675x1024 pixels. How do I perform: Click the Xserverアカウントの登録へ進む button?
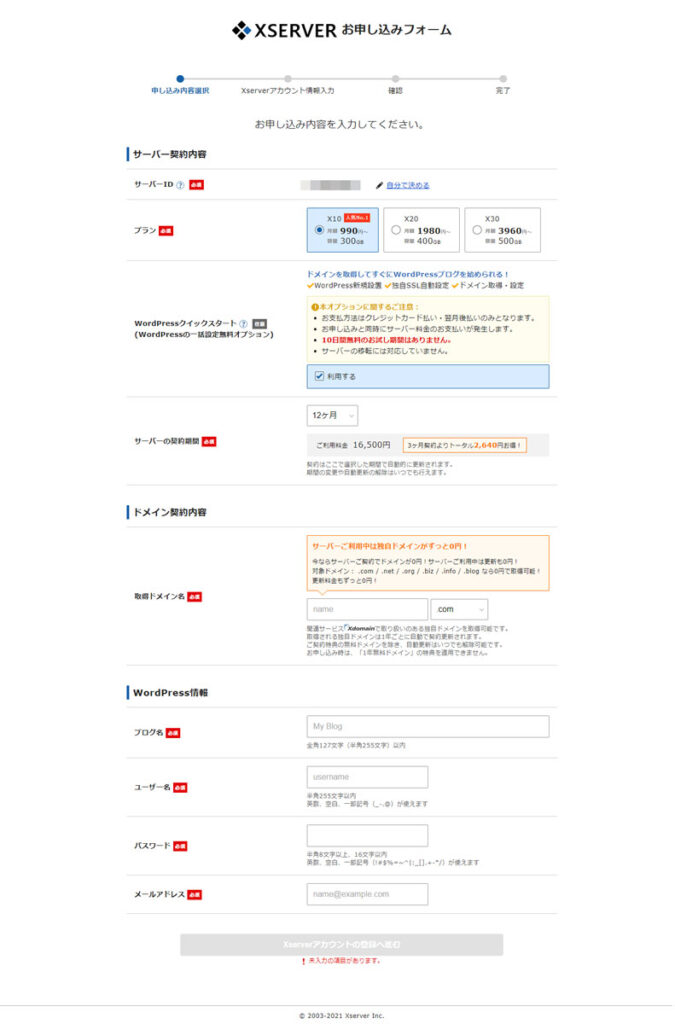[x=341, y=946]
